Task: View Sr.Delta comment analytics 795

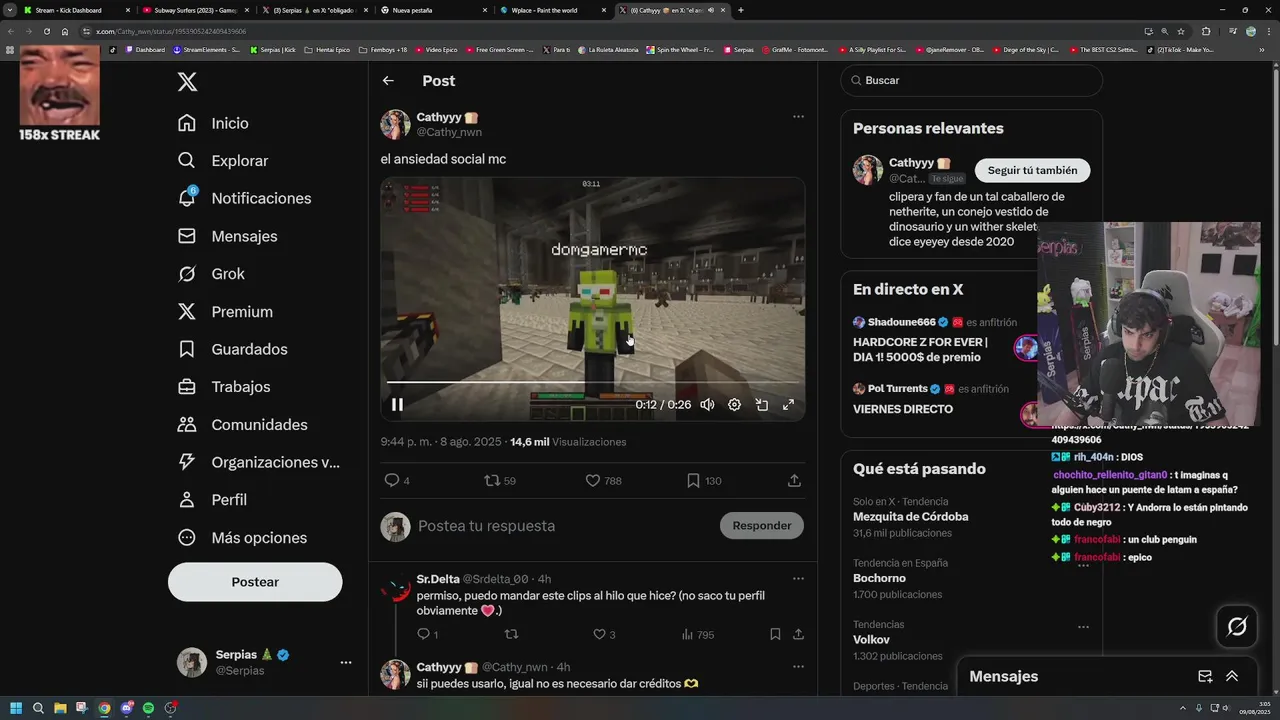Action: pos(697,634)
